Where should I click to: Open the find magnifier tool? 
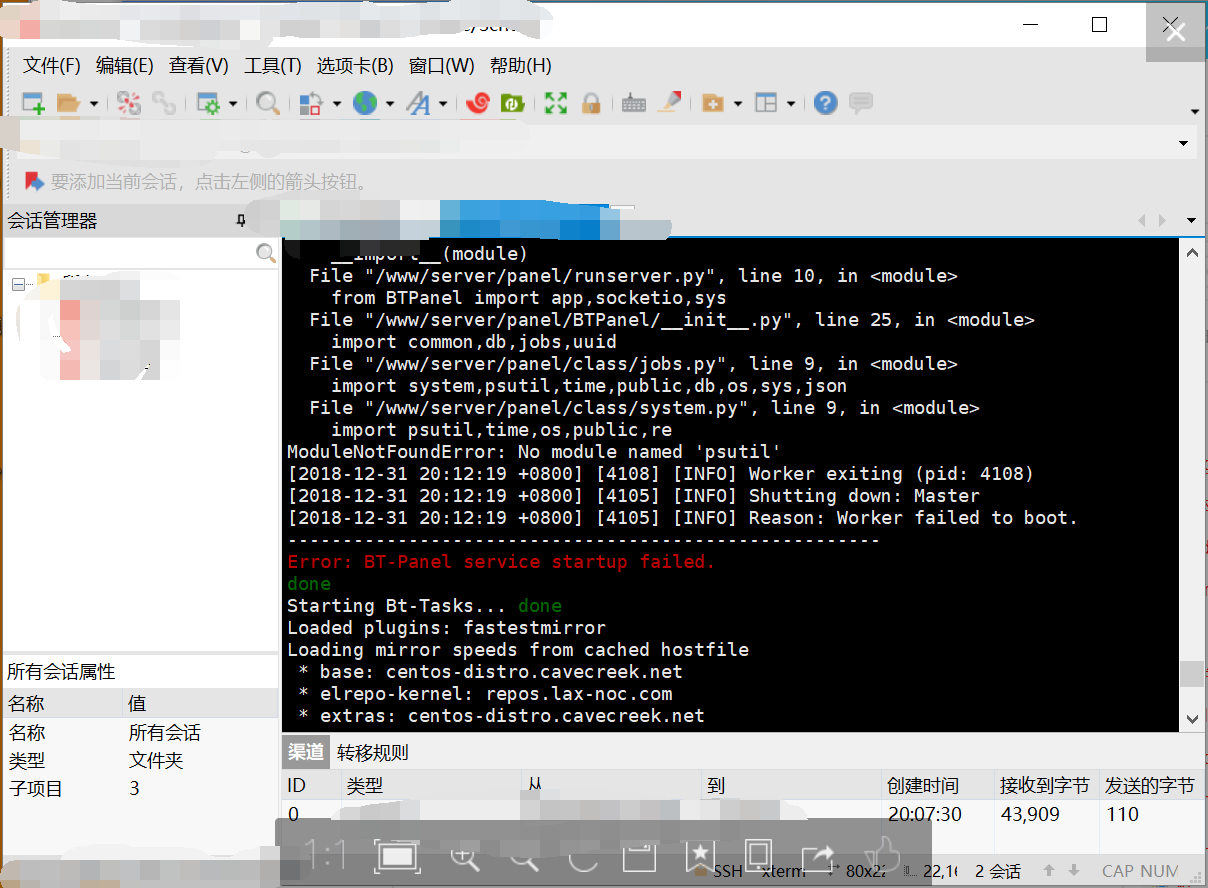pyautogui.click(x=267, y=103)
